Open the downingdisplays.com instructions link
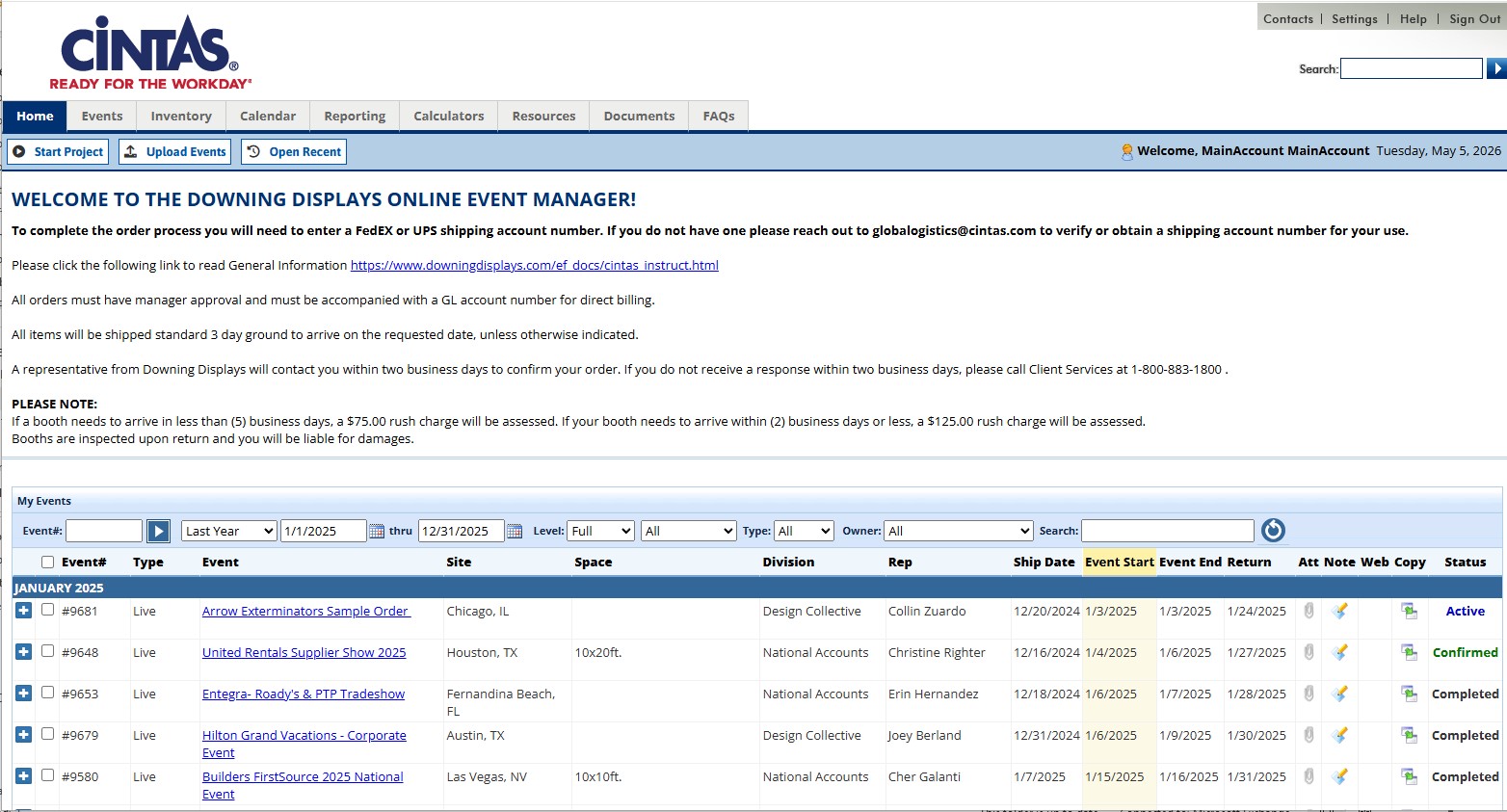 click(535, 265)
